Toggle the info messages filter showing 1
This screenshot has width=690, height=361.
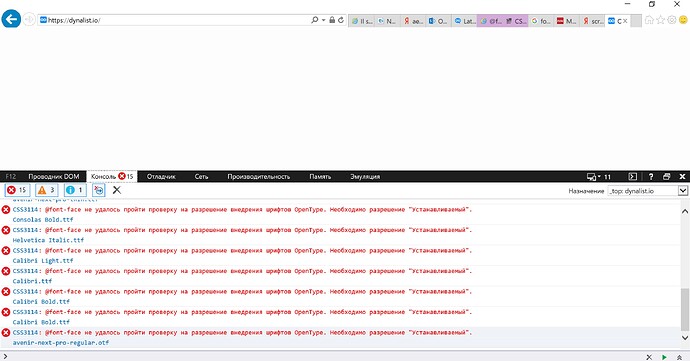click(75, 190)
